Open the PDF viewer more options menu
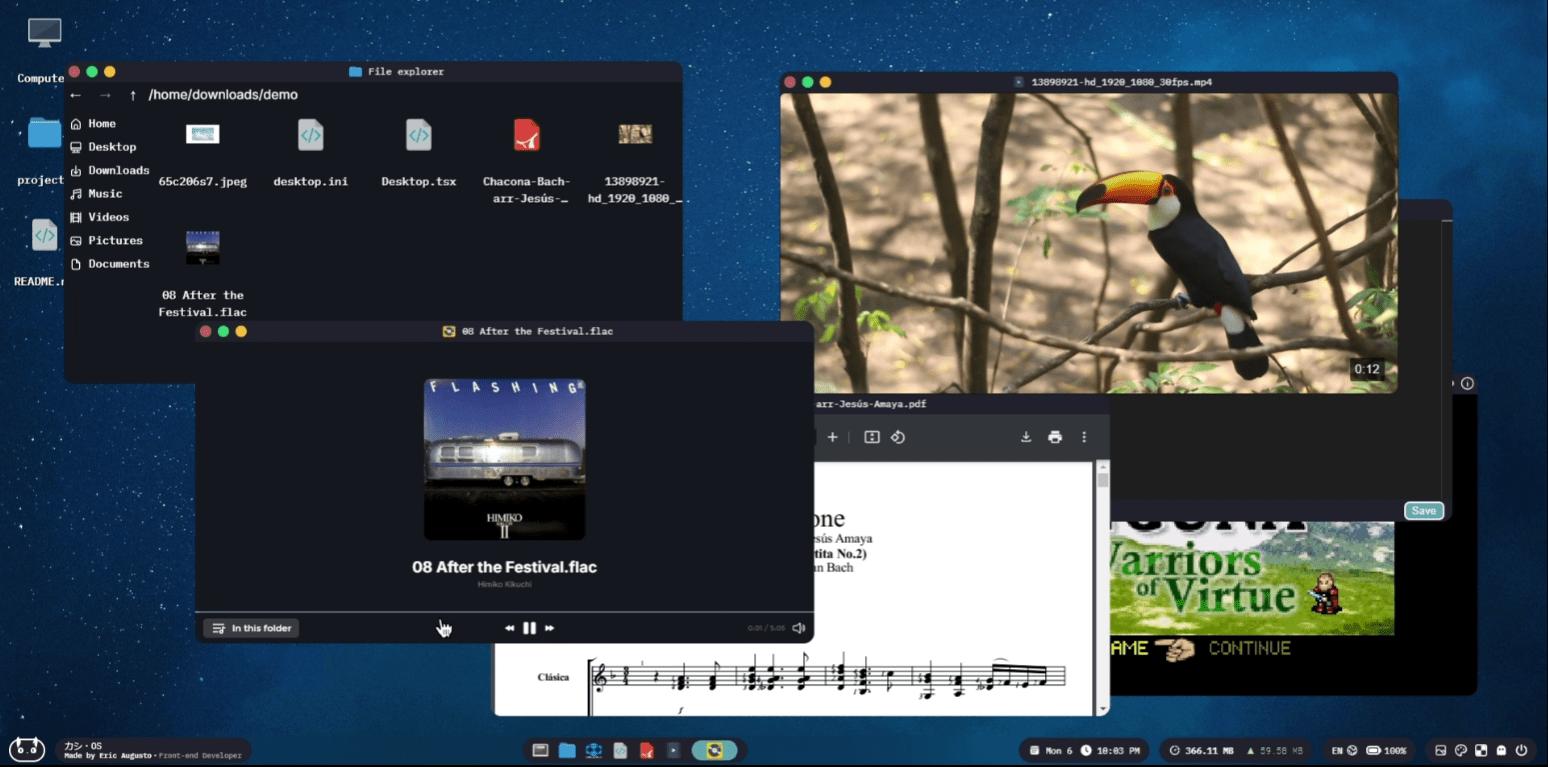Viewport: 1548px width, 767px height. [1084, 437]
